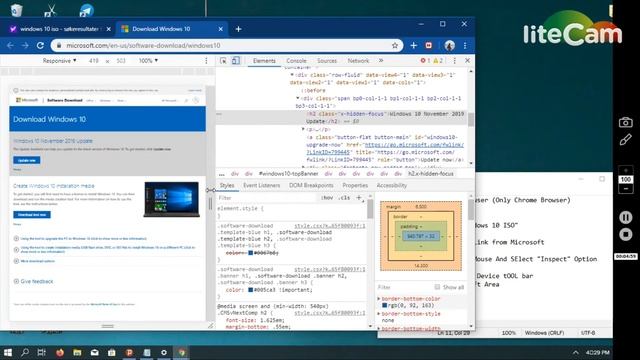Switch to the Console tab
The width and height of the screenshot is (640, 360).
click(x=296, y=61)
